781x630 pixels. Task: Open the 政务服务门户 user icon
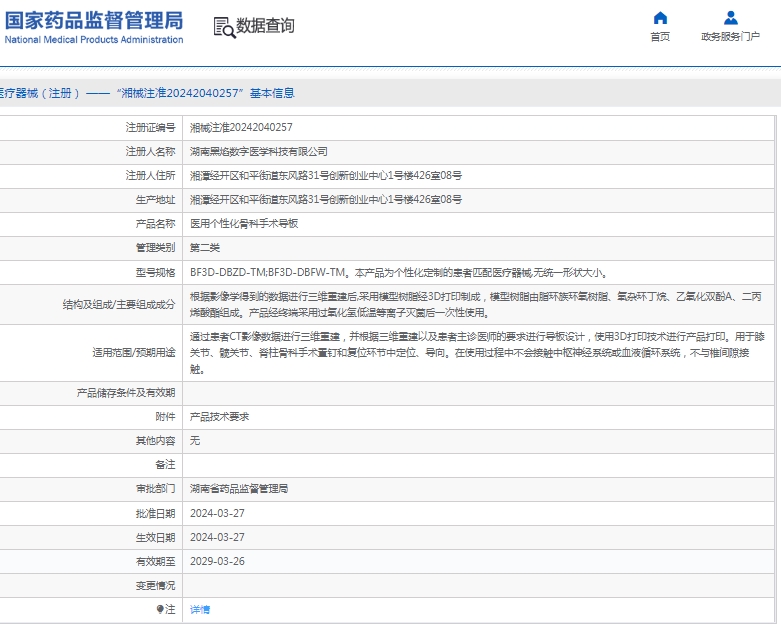click(731, 18)
